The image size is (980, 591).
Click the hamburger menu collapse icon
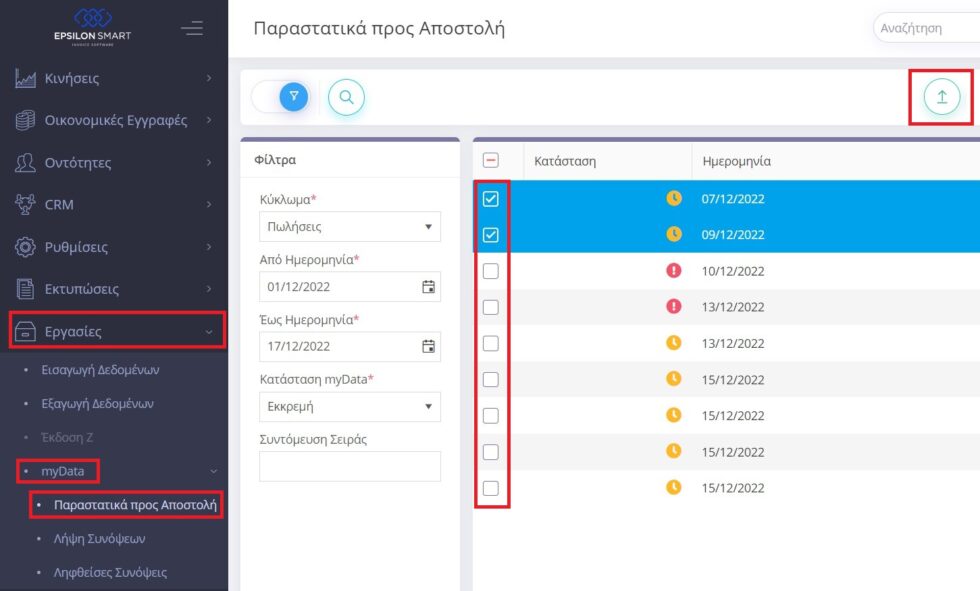pyautogui.click(x=192, y=28)
